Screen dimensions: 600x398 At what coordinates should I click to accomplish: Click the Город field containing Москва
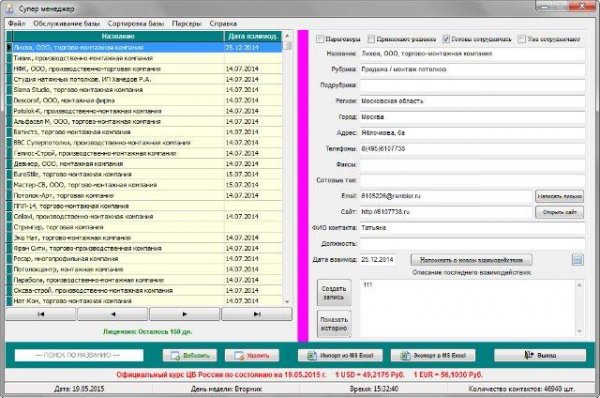pos(472,117)
